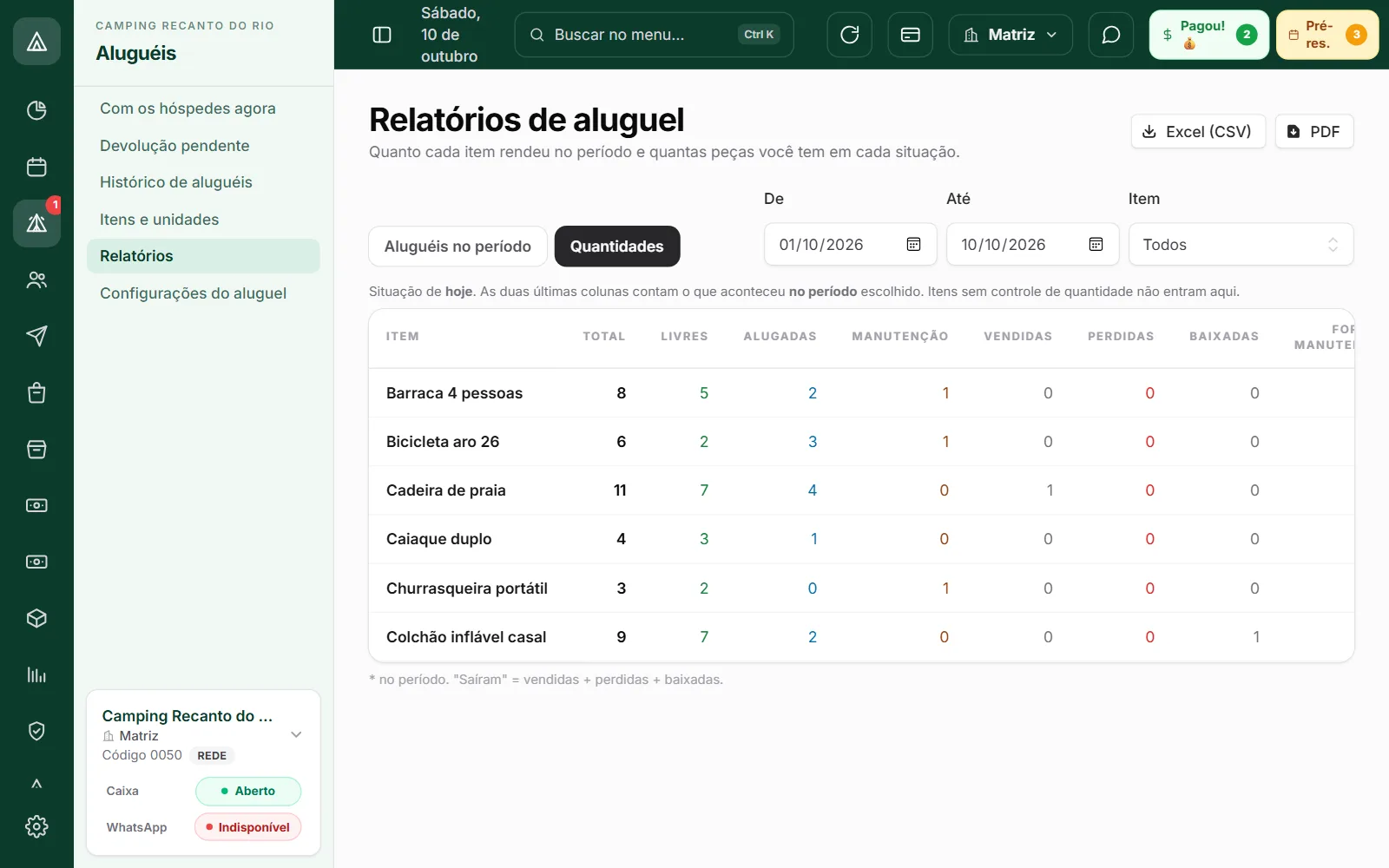Export report with PDF button

pyautogui.click(x=1314, y=131)
